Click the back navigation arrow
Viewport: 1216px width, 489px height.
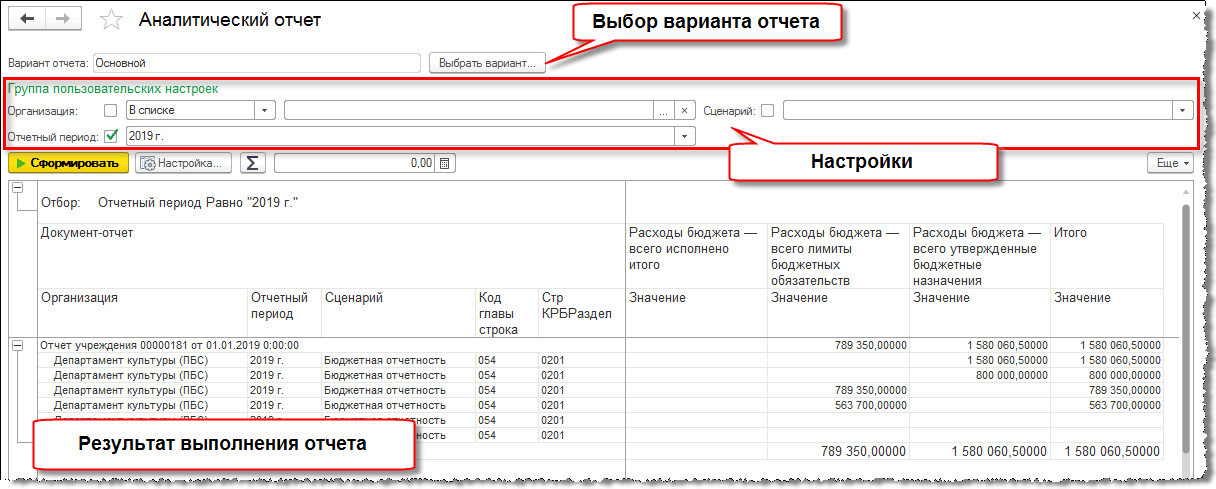pos(27,20)
